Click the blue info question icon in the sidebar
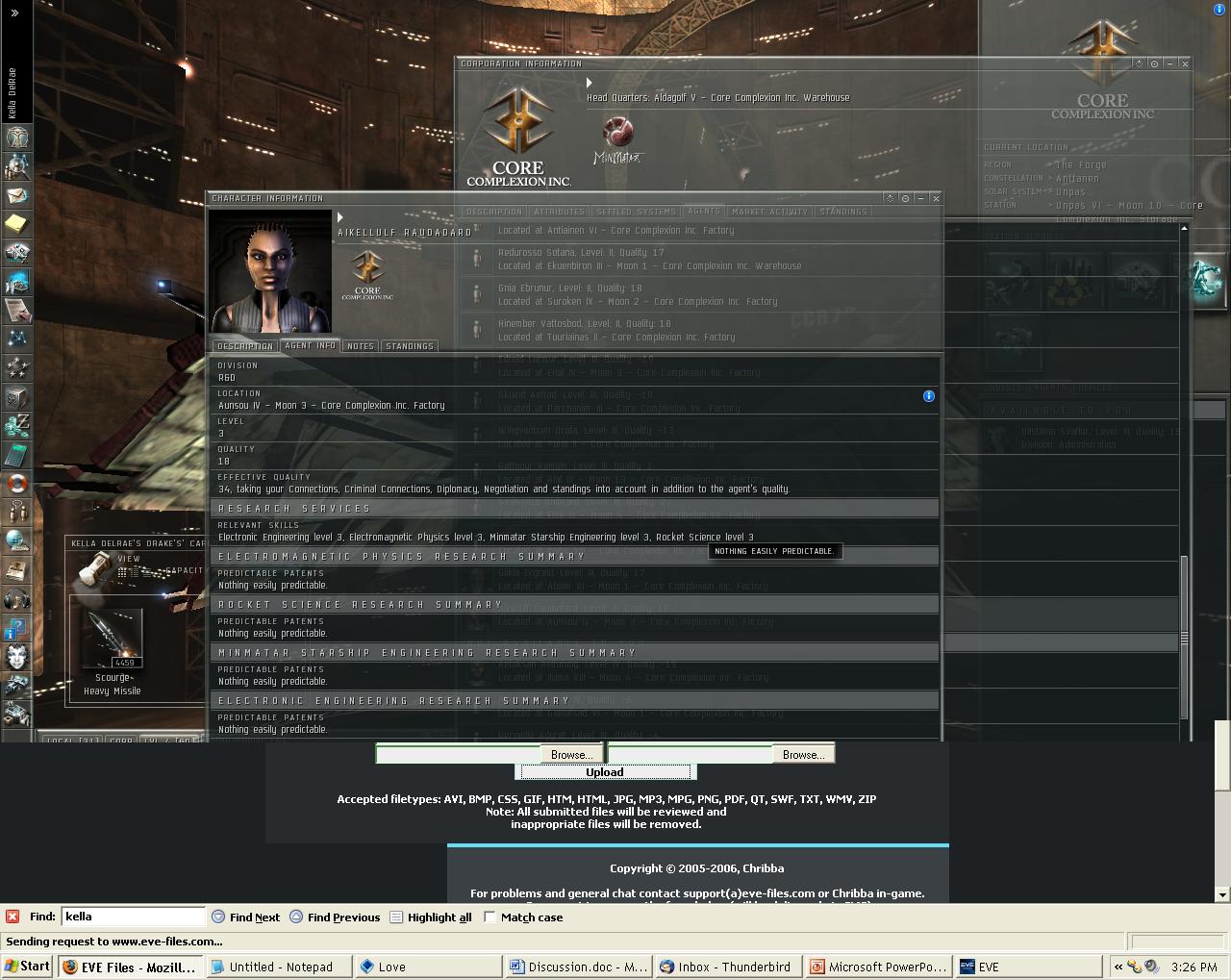Viewport: 1231px width, 980px height. point(16,627)
